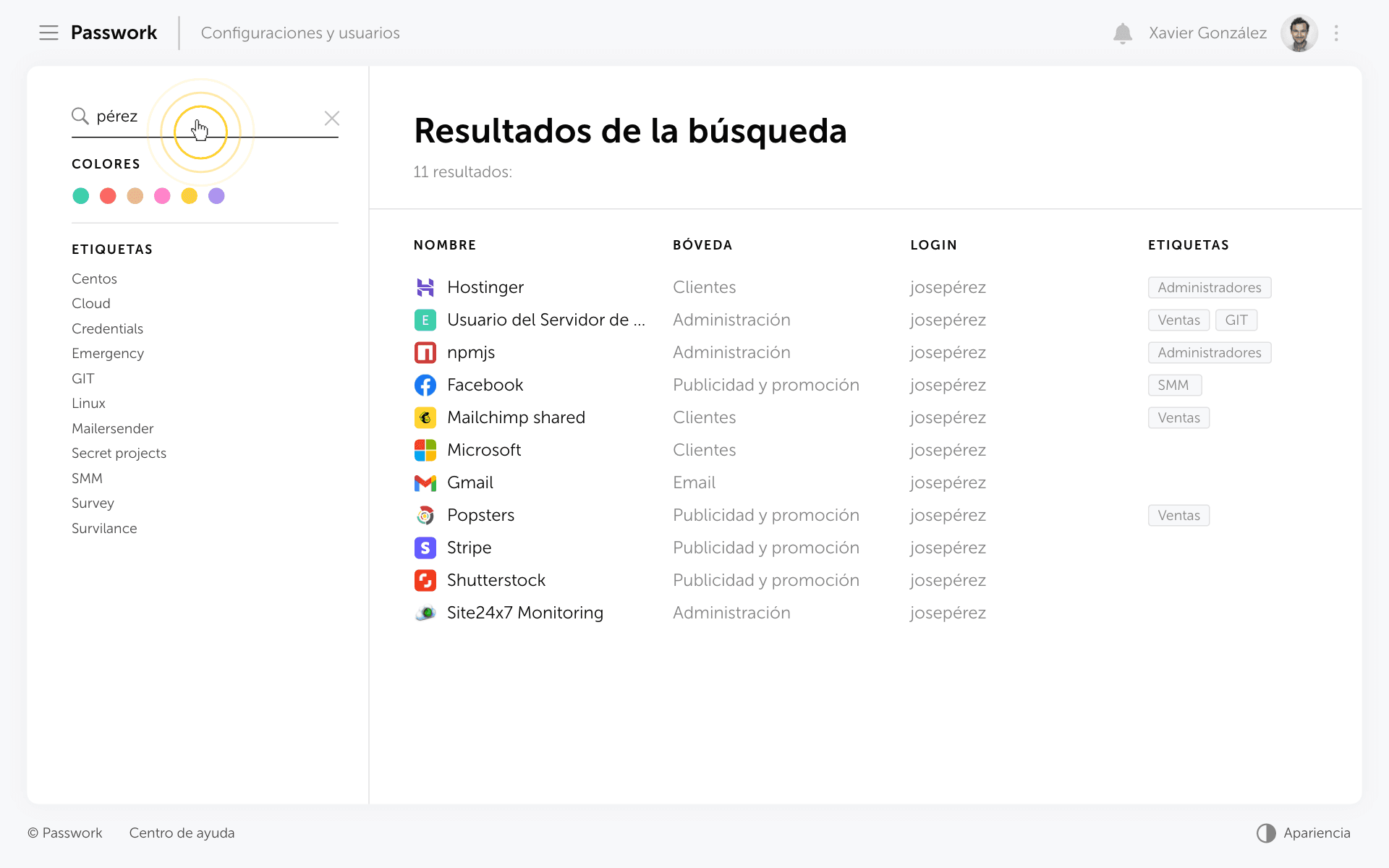
Task: Open the Stripe entry name
Action: point(469,548)
